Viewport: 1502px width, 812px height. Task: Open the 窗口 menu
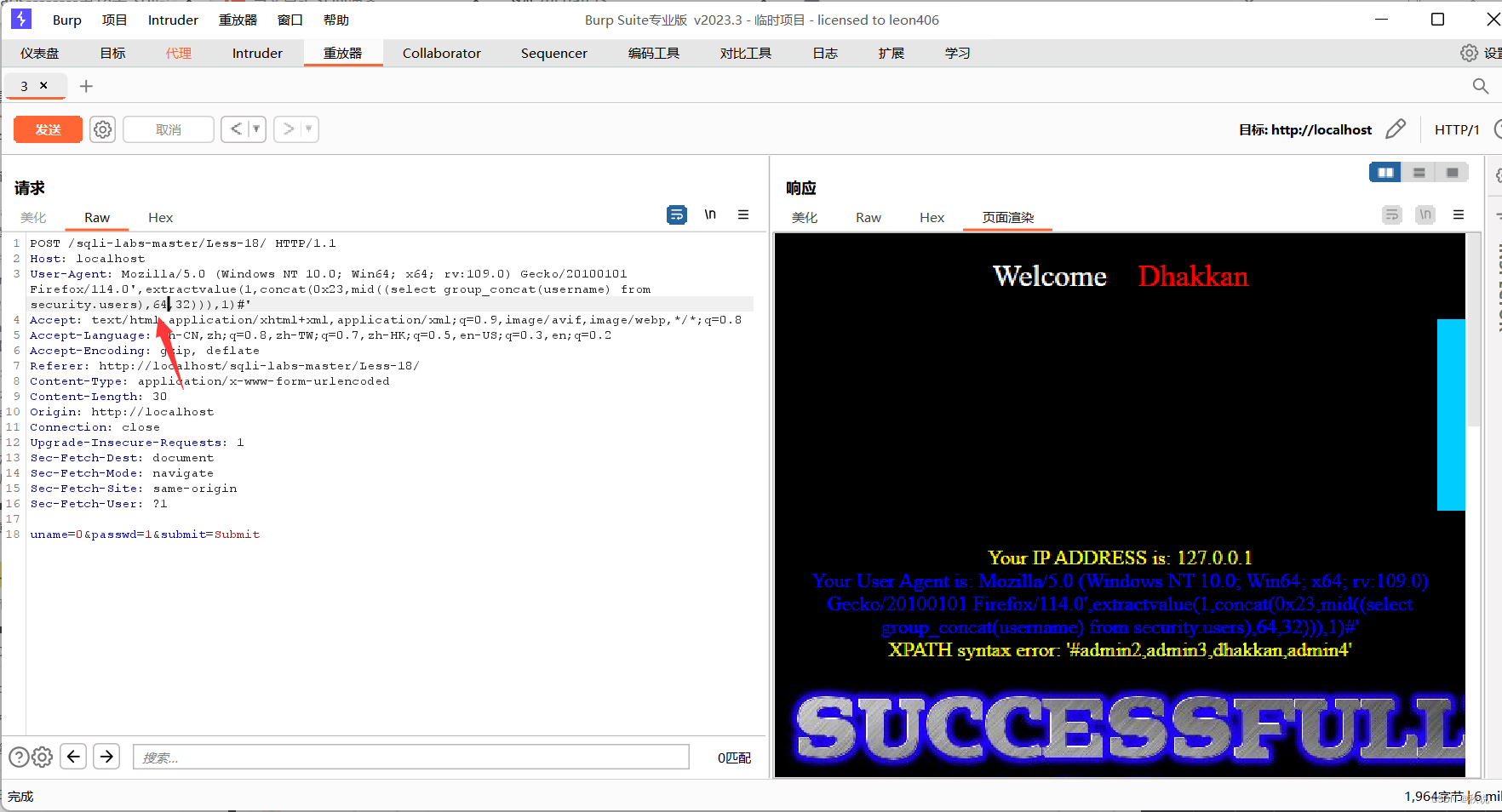coord(290,20)
